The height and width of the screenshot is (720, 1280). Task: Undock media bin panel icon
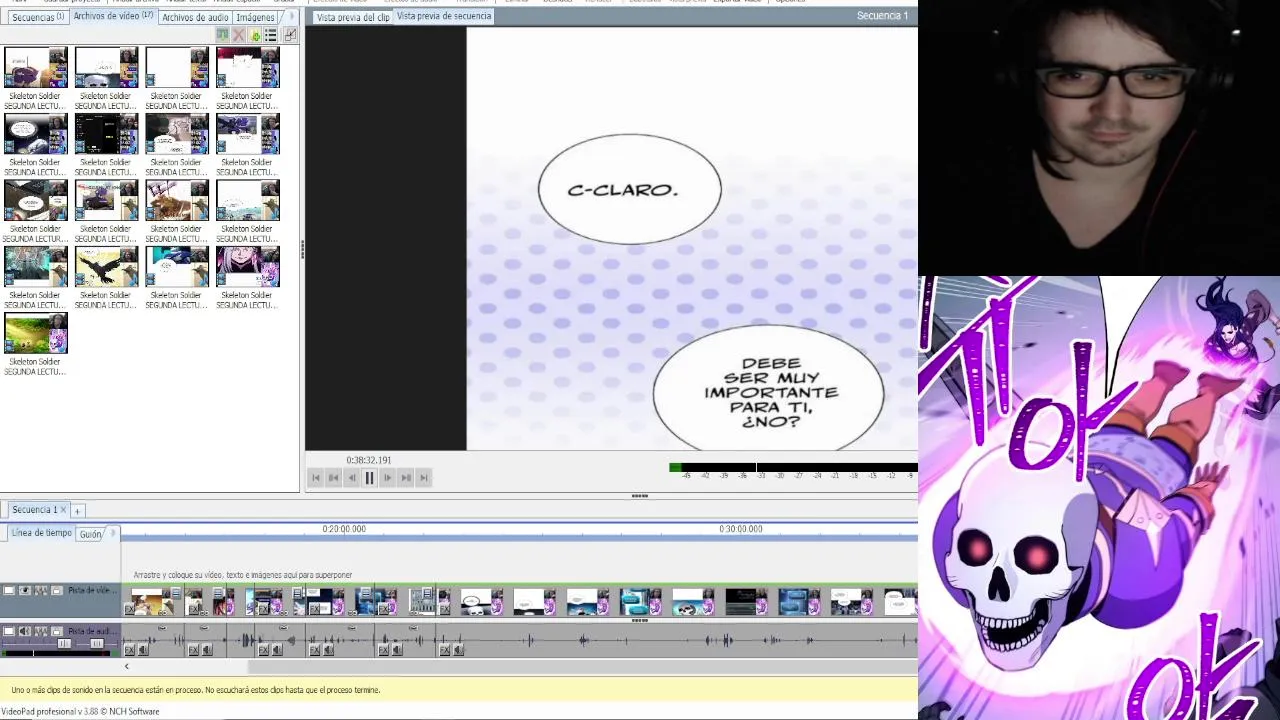[290, 35]
